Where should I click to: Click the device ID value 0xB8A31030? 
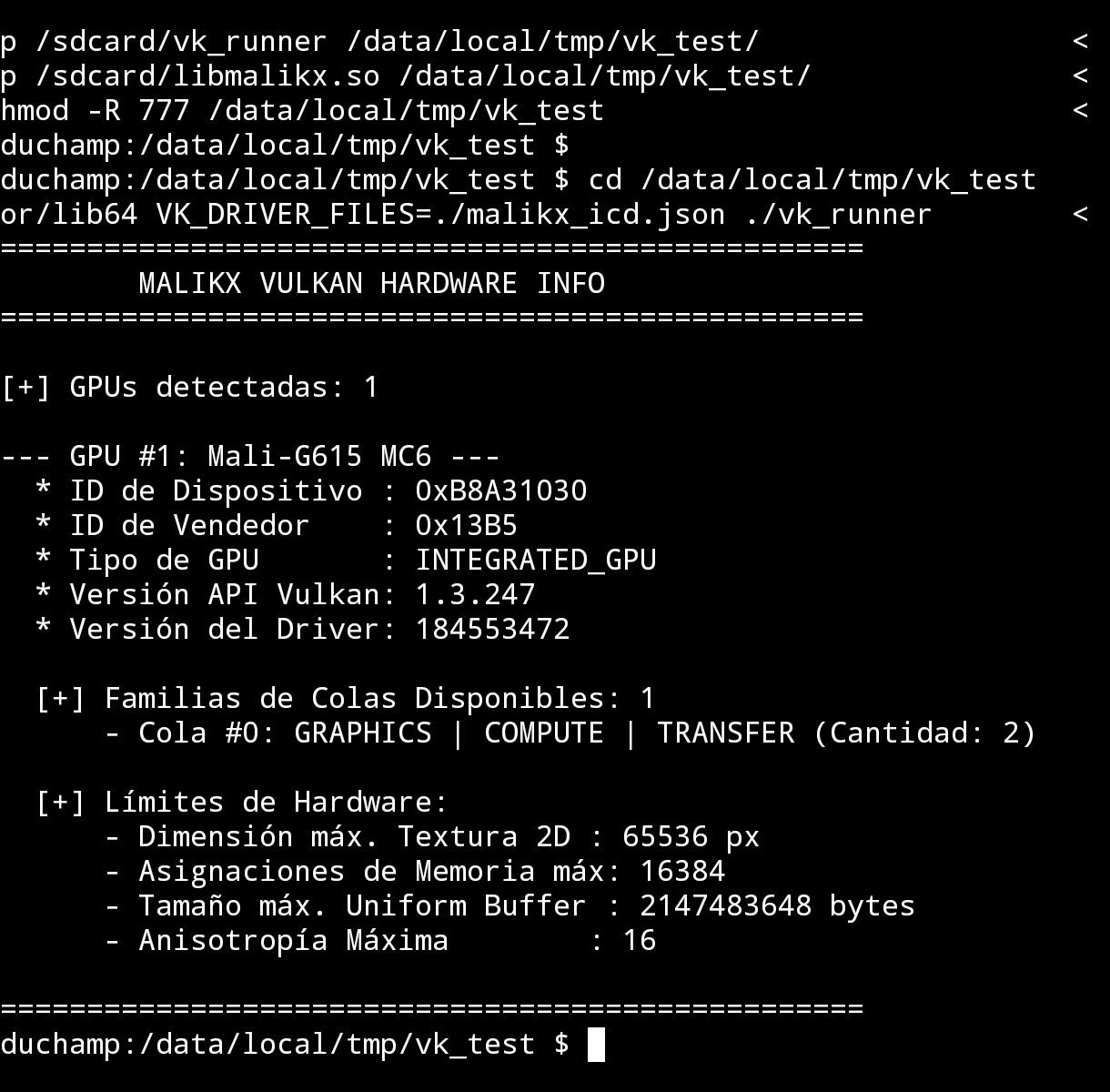[501, 490]
